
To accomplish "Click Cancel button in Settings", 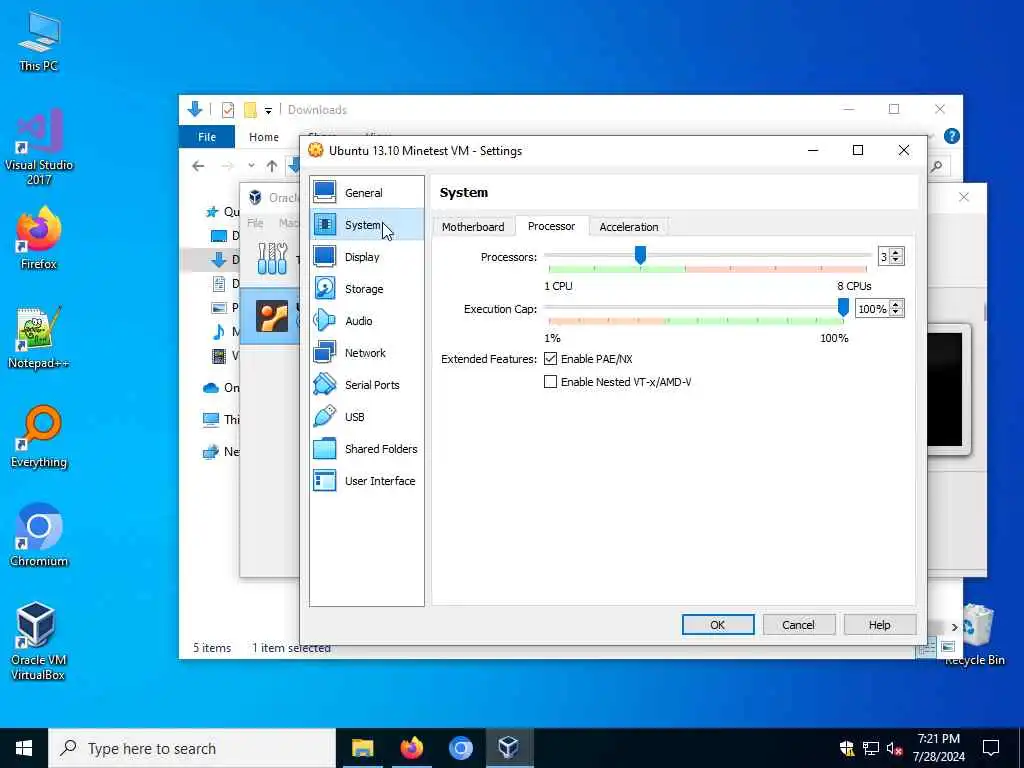I will pos(798,624).
